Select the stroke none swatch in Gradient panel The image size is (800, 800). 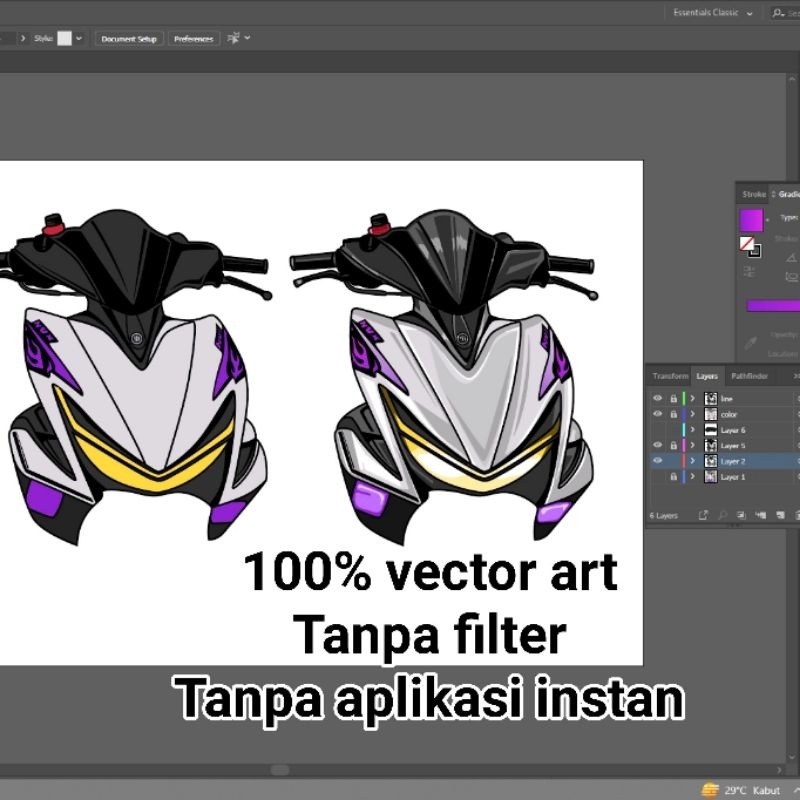coord(746,243)
